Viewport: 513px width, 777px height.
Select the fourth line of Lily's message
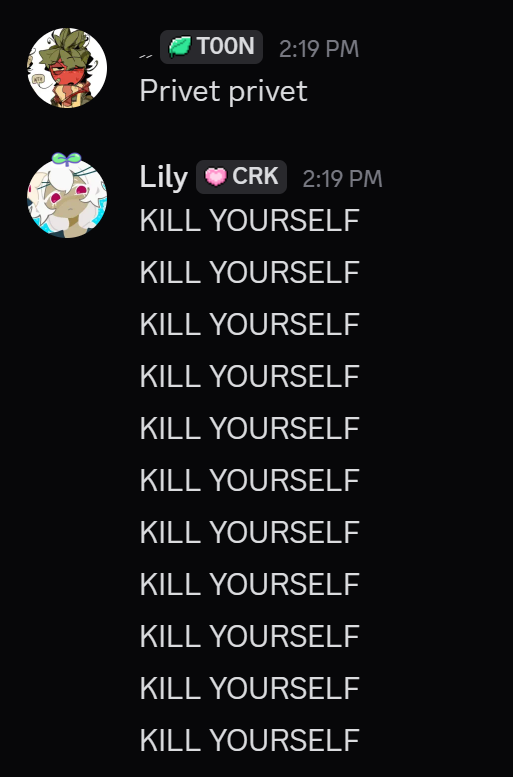click(249, 377)
